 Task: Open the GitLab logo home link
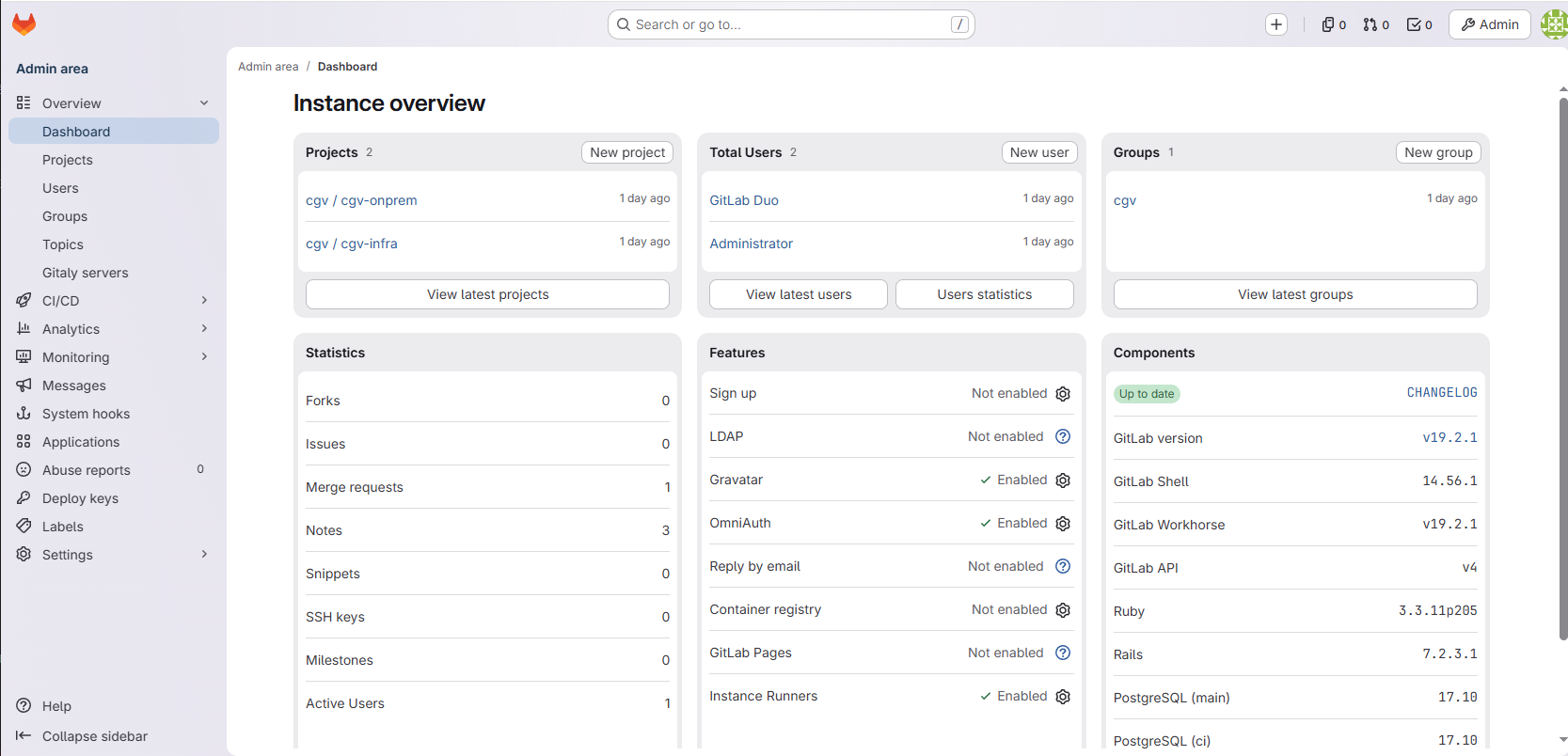point(24,24)
